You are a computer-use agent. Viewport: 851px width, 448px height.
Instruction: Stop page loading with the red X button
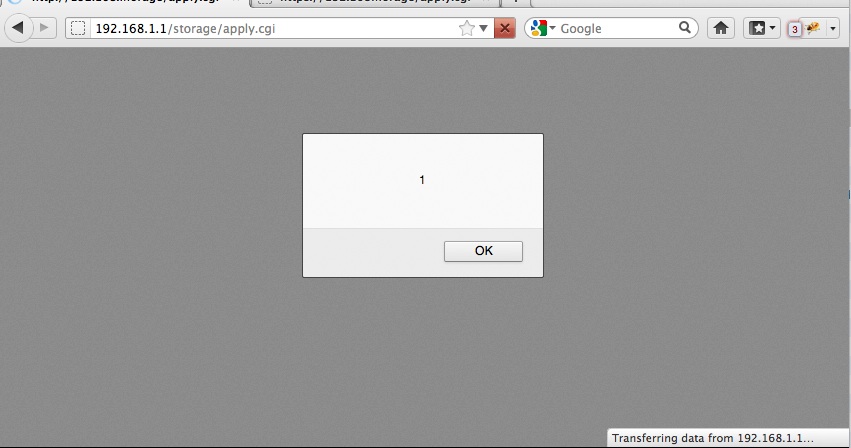505,28
